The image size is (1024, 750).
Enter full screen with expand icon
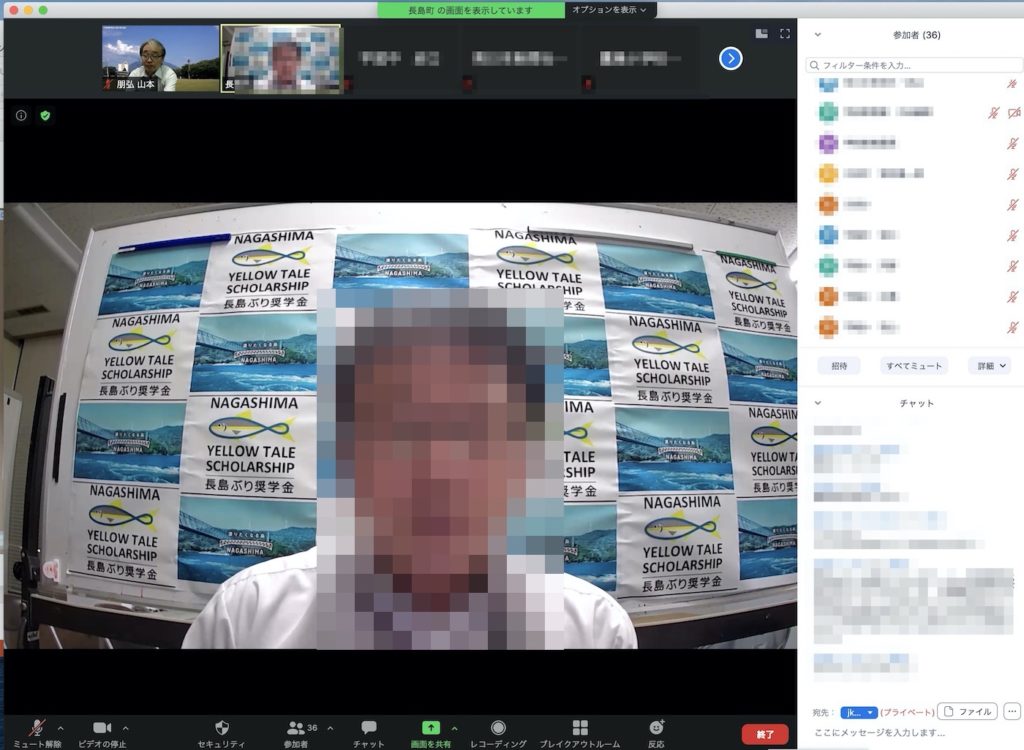[785, 33]
